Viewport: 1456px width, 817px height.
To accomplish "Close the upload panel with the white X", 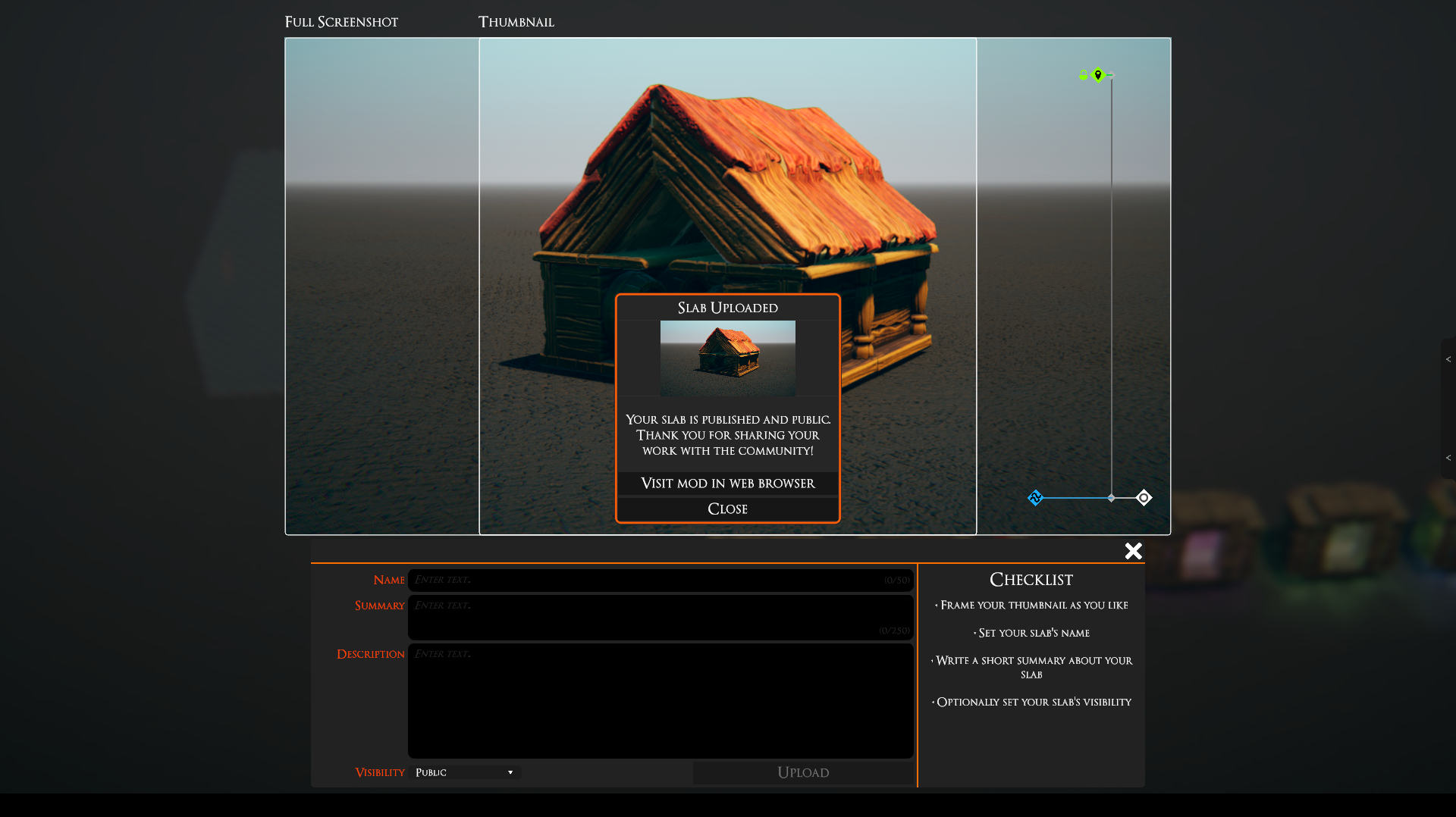I will [1133, 551].
